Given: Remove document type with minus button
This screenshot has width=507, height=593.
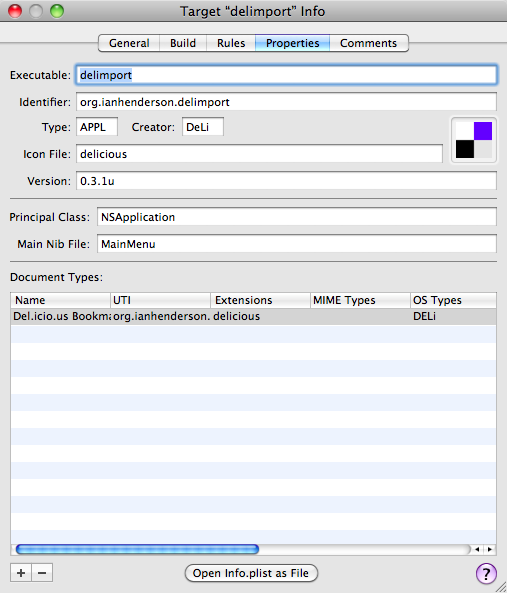Looking at the screenshot, I should pos(42,573).
